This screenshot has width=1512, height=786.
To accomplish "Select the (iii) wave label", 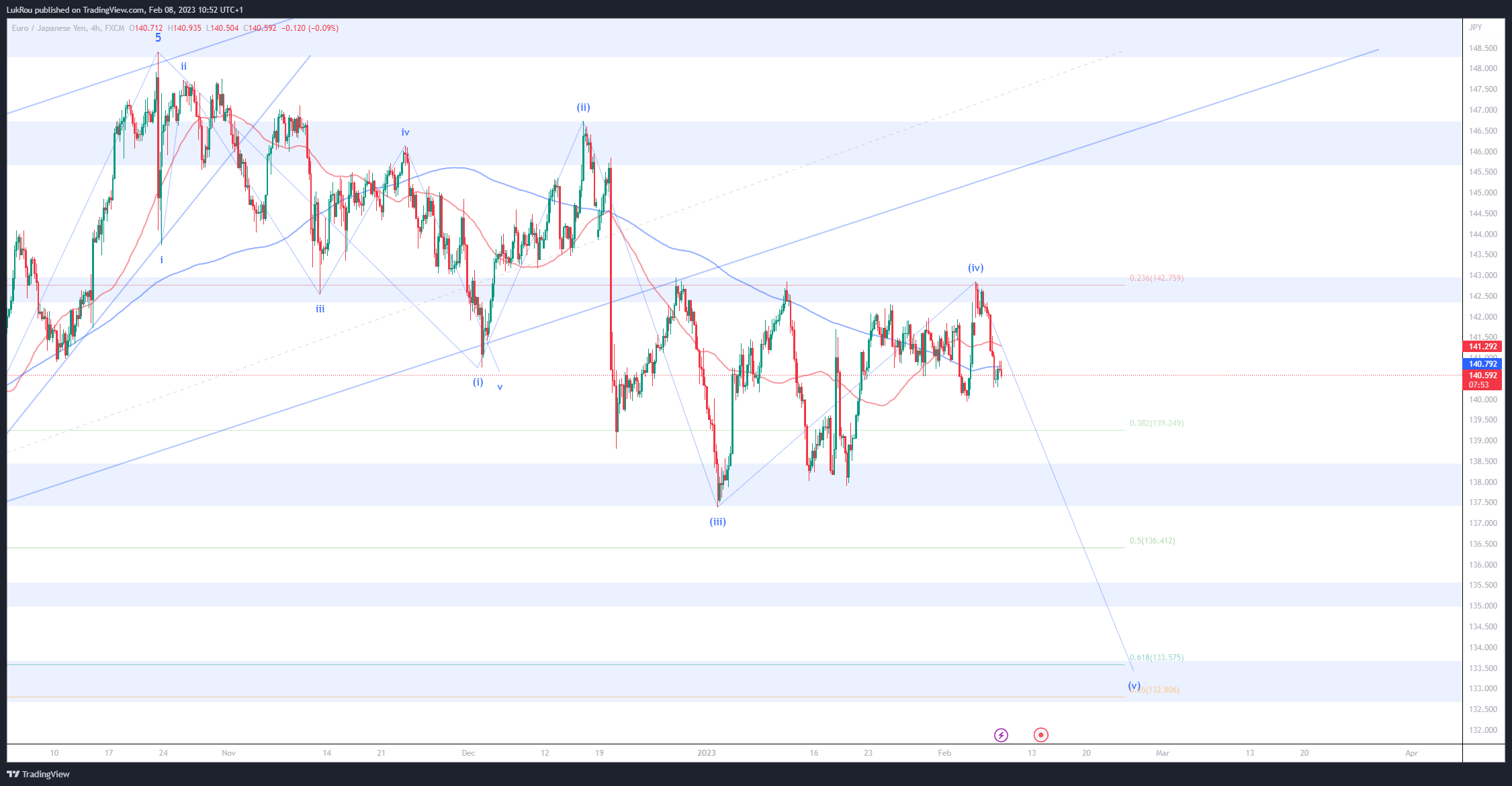I will click(717, 521).
